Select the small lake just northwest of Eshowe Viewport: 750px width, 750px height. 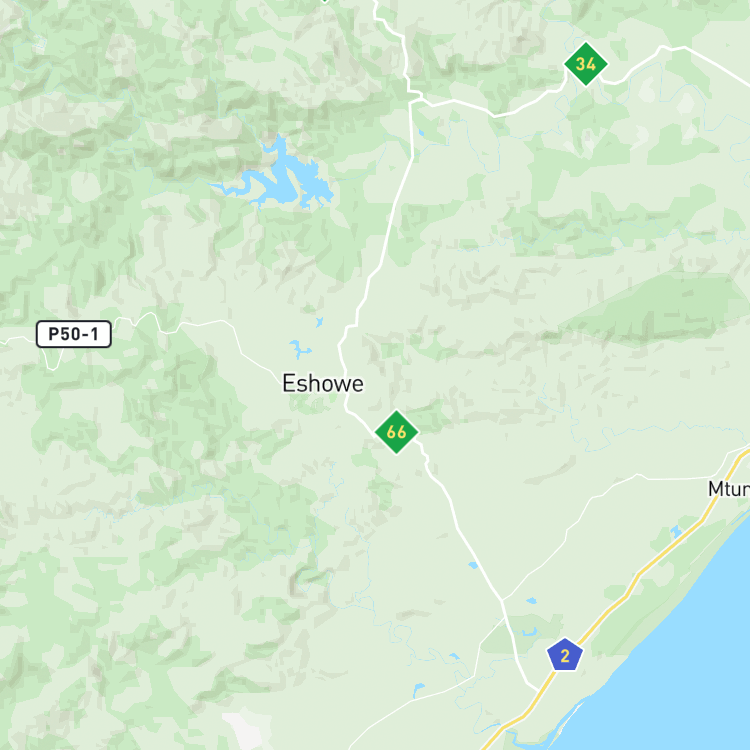coord(299,348)
